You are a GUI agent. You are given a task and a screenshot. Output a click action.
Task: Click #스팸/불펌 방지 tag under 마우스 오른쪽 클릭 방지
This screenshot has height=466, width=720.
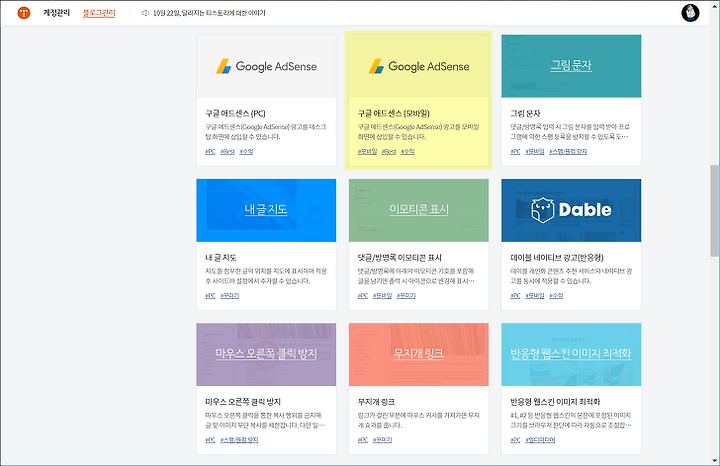(x=239, y=440)
